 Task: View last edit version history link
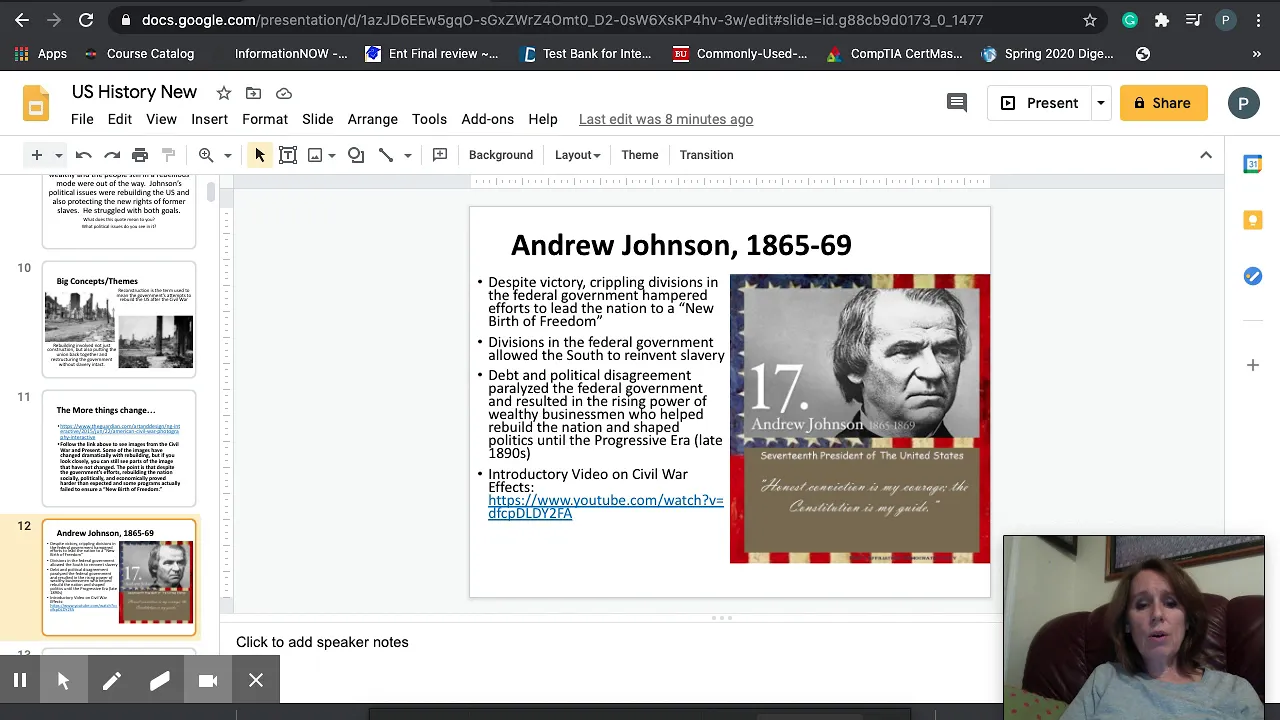pyautogui.click(x=666, y=119)
